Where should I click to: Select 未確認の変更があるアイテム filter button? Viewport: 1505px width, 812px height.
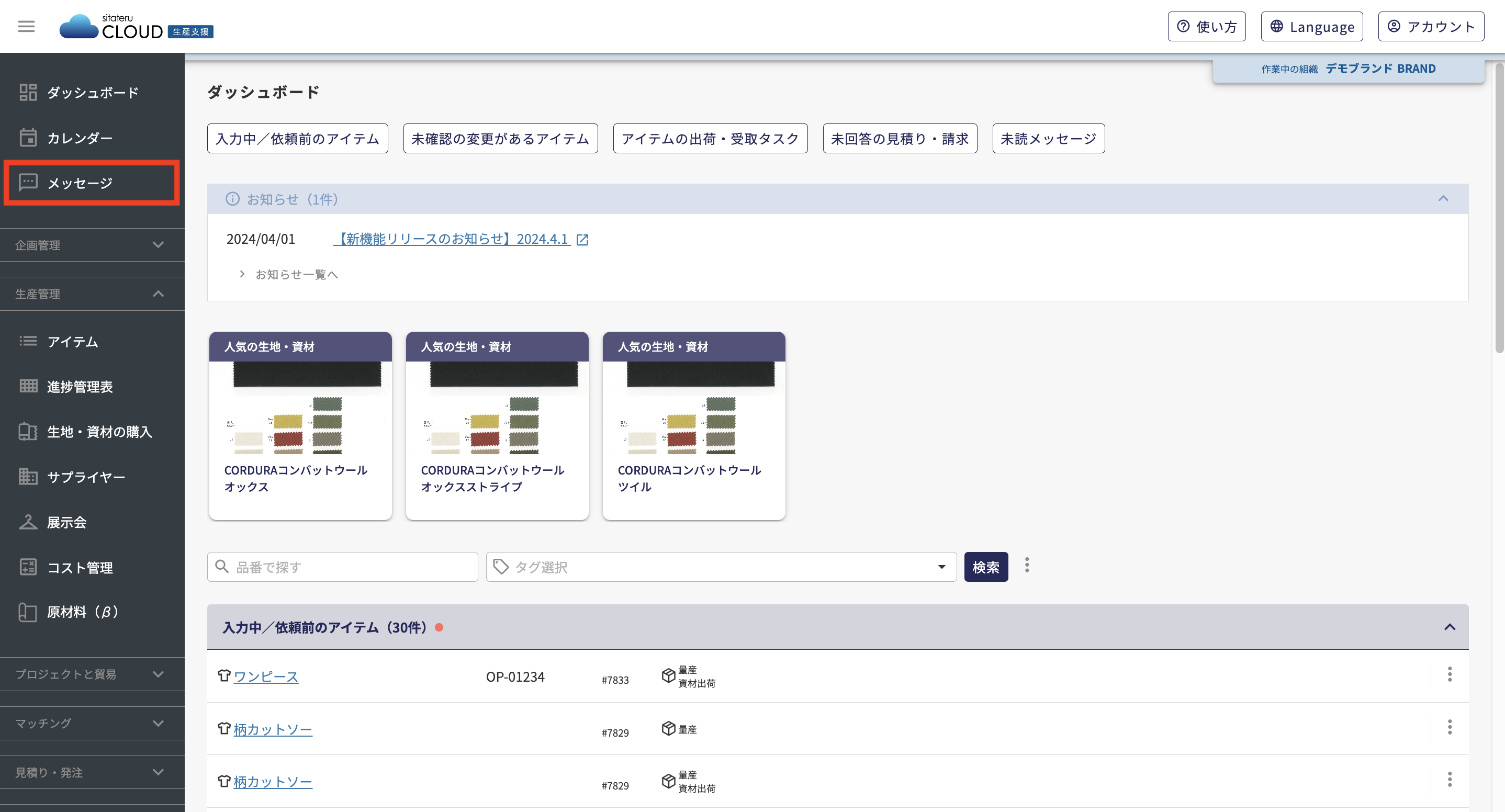pyautogui.click(x=500, y=139)
